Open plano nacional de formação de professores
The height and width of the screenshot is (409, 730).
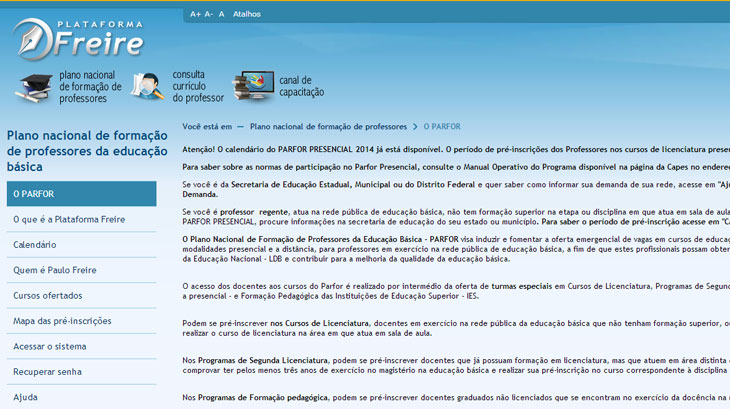click(x=90, y=87)
